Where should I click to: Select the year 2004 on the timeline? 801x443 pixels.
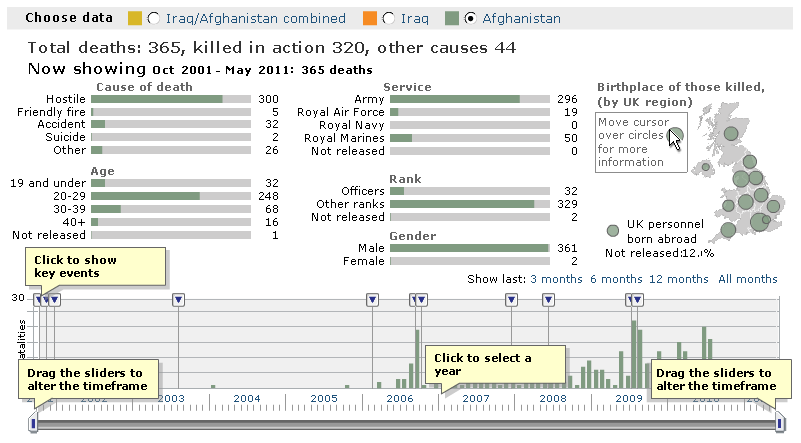[x=247, y=398]
